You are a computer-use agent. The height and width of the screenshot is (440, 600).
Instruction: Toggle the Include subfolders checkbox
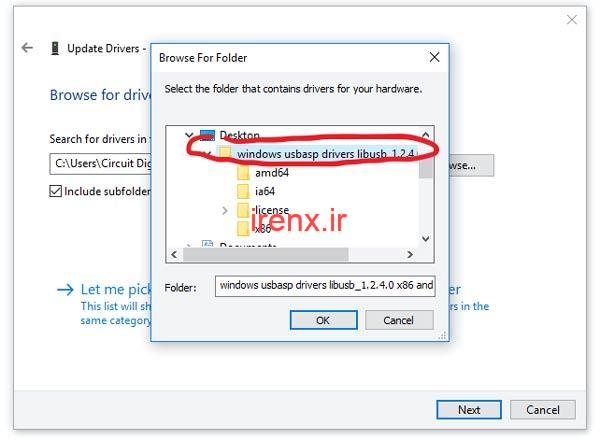click(x=56, y=191)
